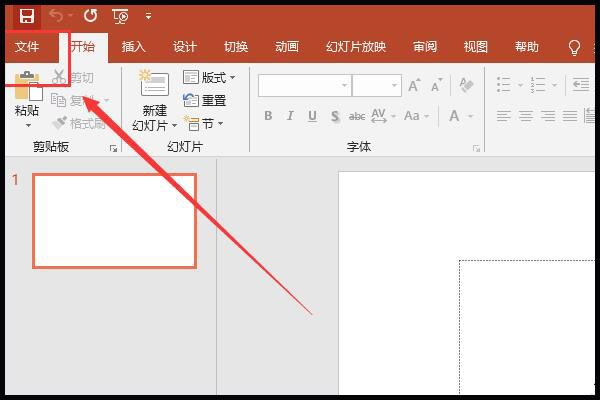This screenshot has width=600, height=400.
Task: Click the Paste (粘贴) clipboard icon
Action: coord(27,90)
